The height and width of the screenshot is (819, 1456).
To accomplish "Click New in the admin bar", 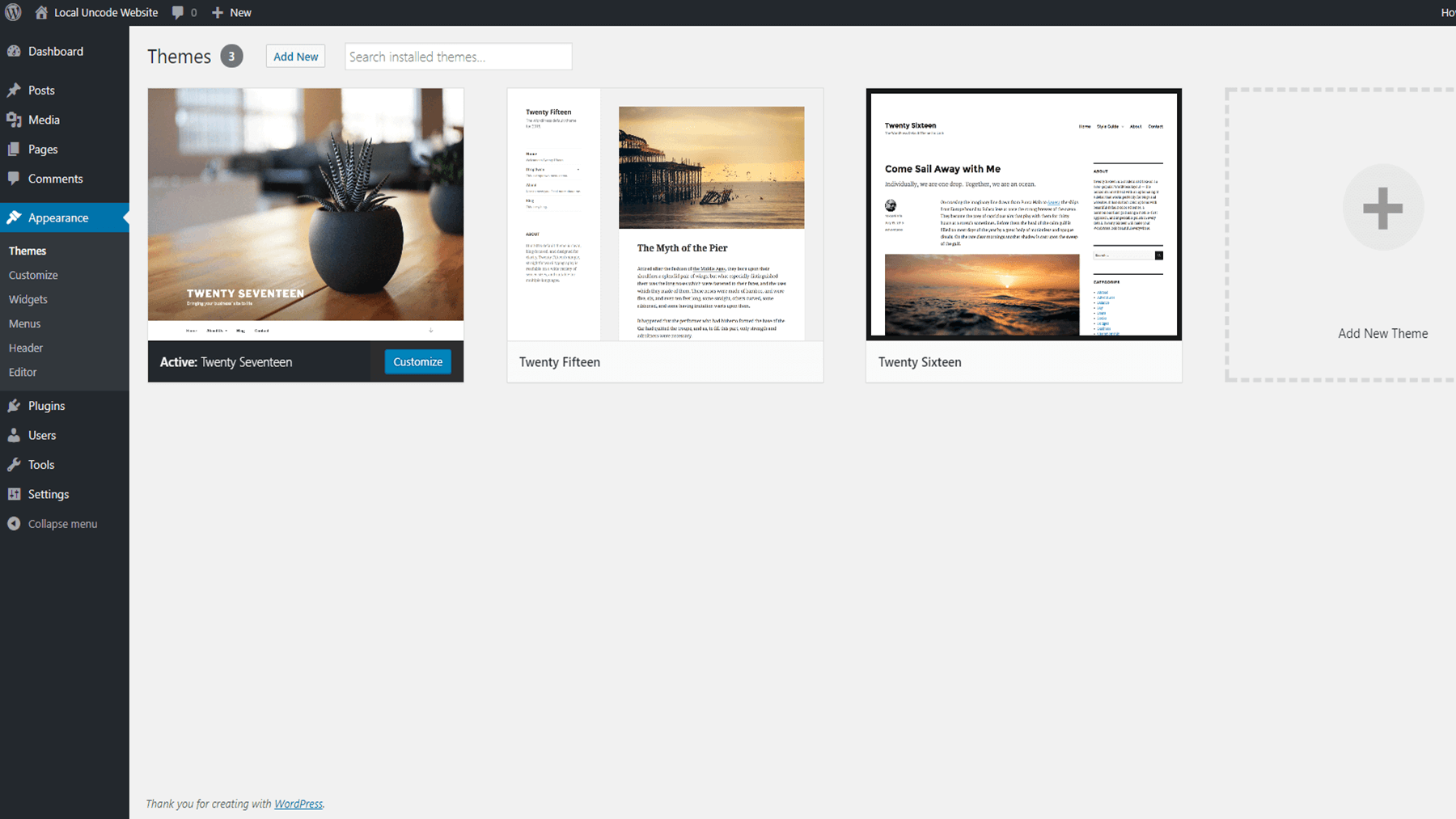I will (x=240, y=12).
